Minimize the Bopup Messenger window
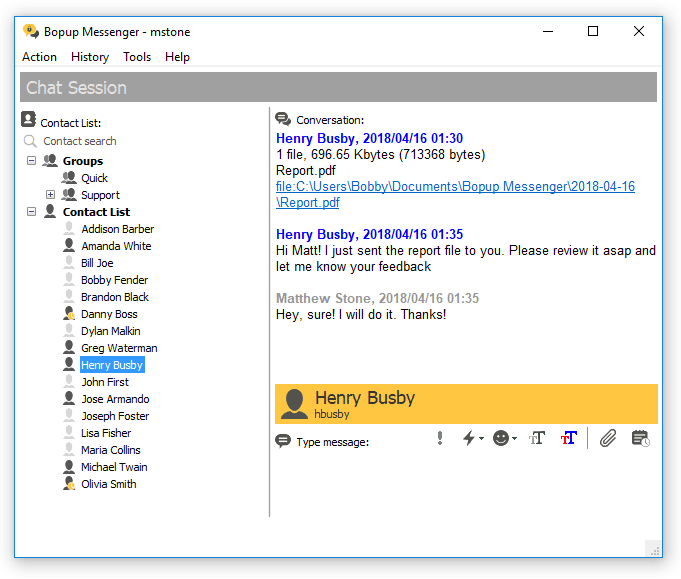 pyautogui.click(x=548, y=31)
